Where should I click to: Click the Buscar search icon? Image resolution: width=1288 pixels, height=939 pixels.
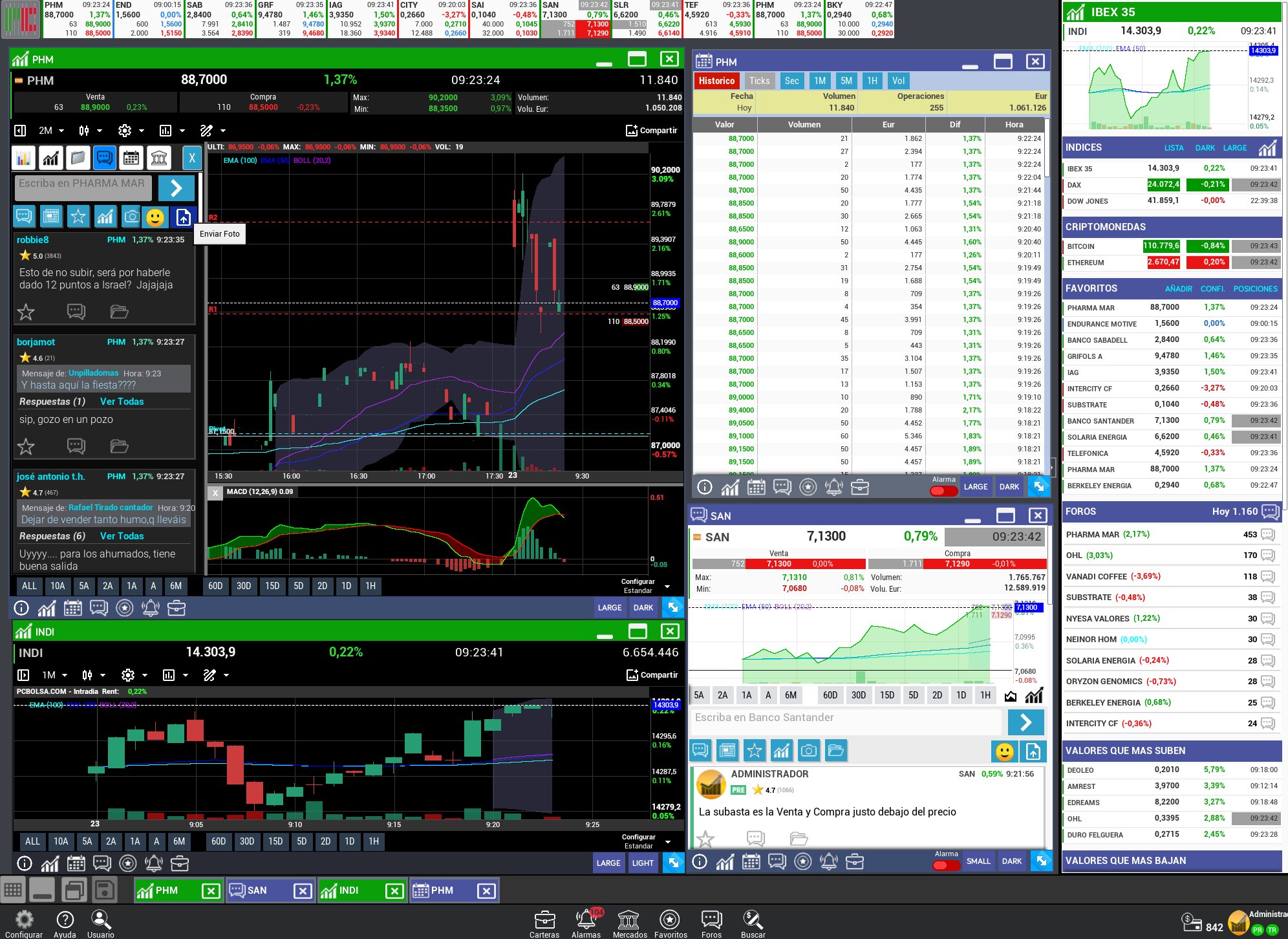point(753,919)
